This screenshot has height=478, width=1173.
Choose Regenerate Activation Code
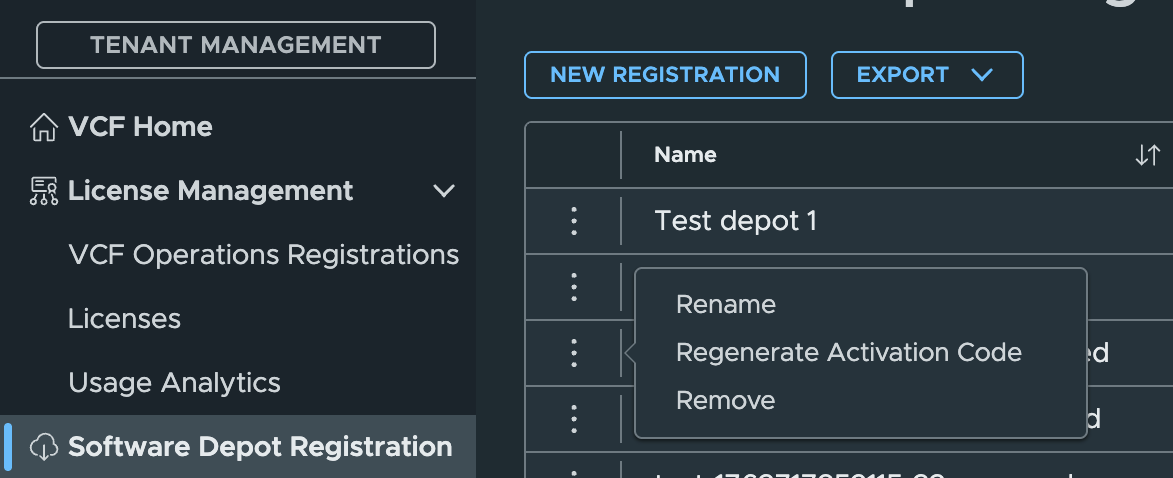click(x=848, y=352)
